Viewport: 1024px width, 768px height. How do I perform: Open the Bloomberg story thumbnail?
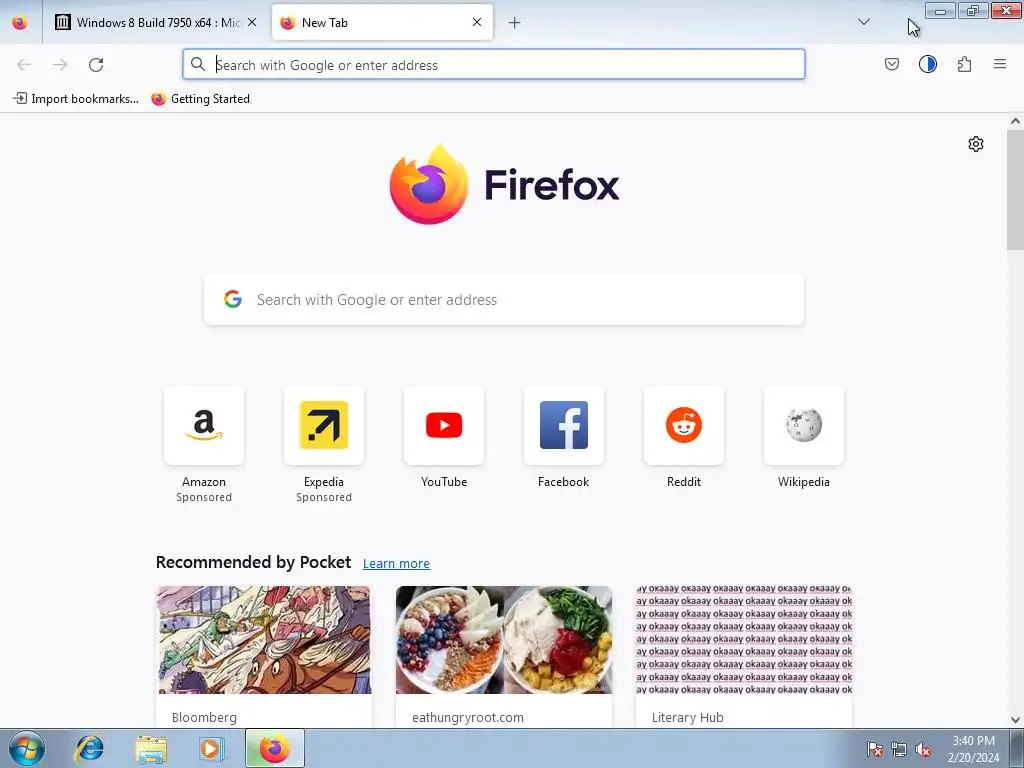pos(264,640)
